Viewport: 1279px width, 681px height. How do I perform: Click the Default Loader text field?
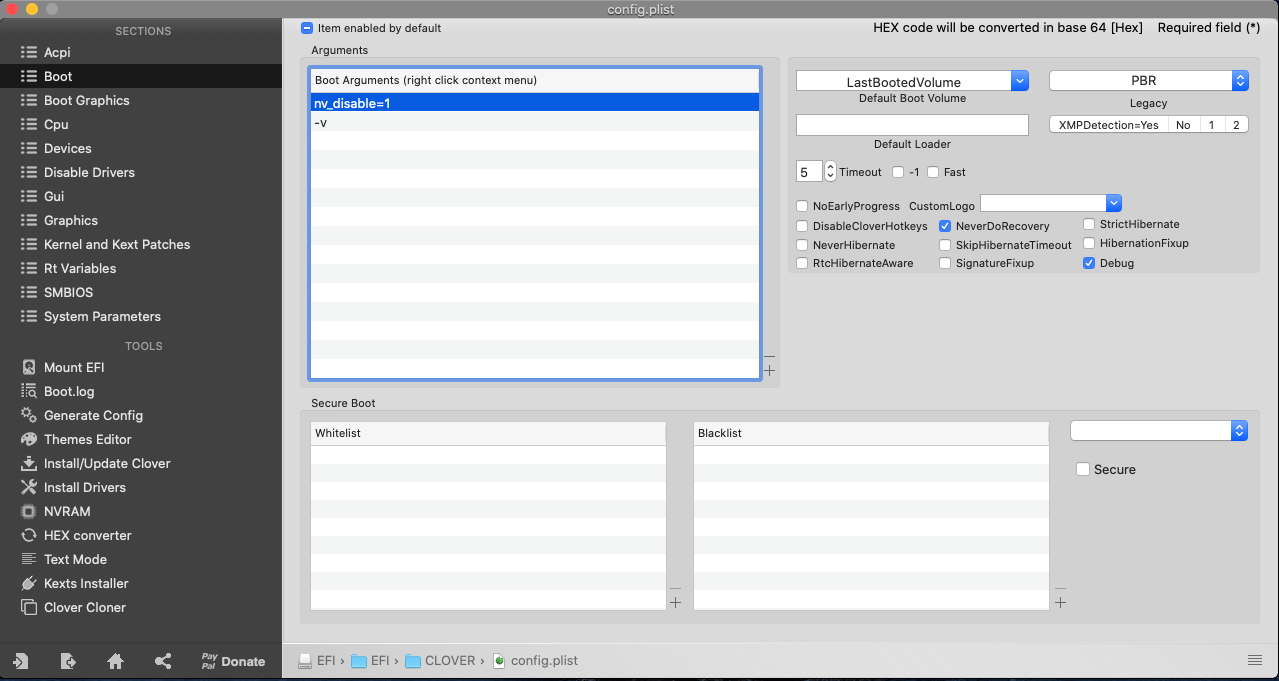point(912,125)
